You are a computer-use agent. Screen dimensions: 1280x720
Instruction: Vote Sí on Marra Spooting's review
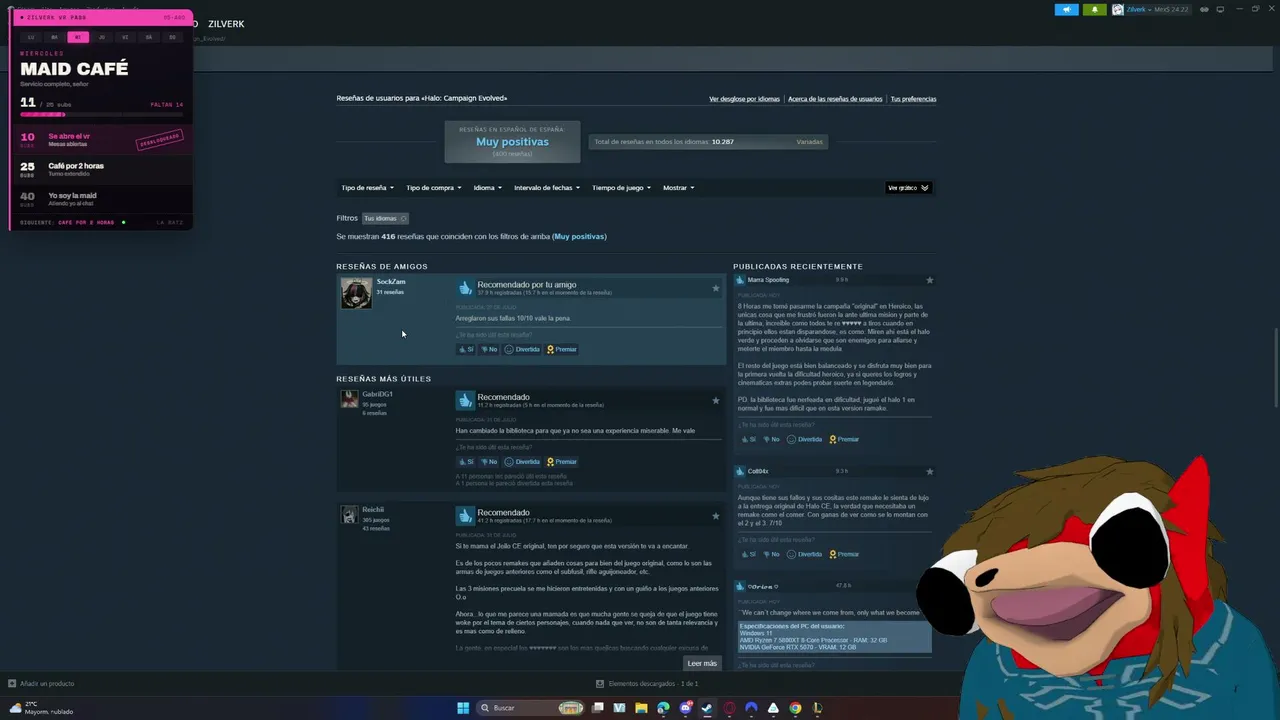click(749, 439)
